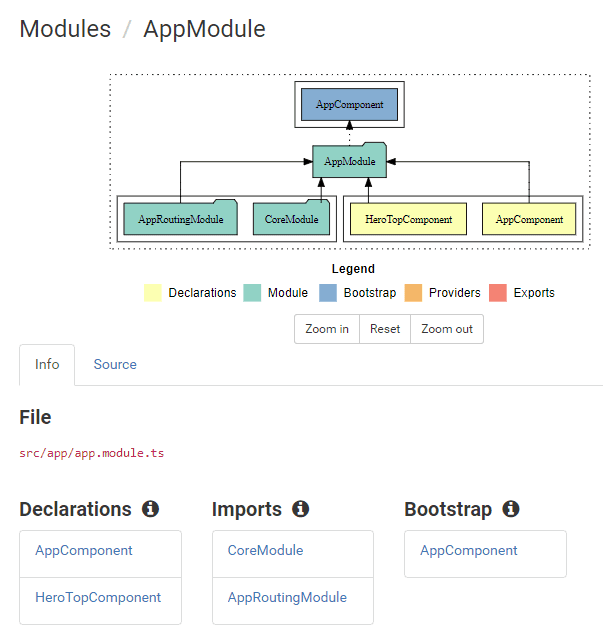Click the HeroTopComponent node in the graph
This screenshot has height=627, width=603.
pyautogui.click(x=408, y=219)
